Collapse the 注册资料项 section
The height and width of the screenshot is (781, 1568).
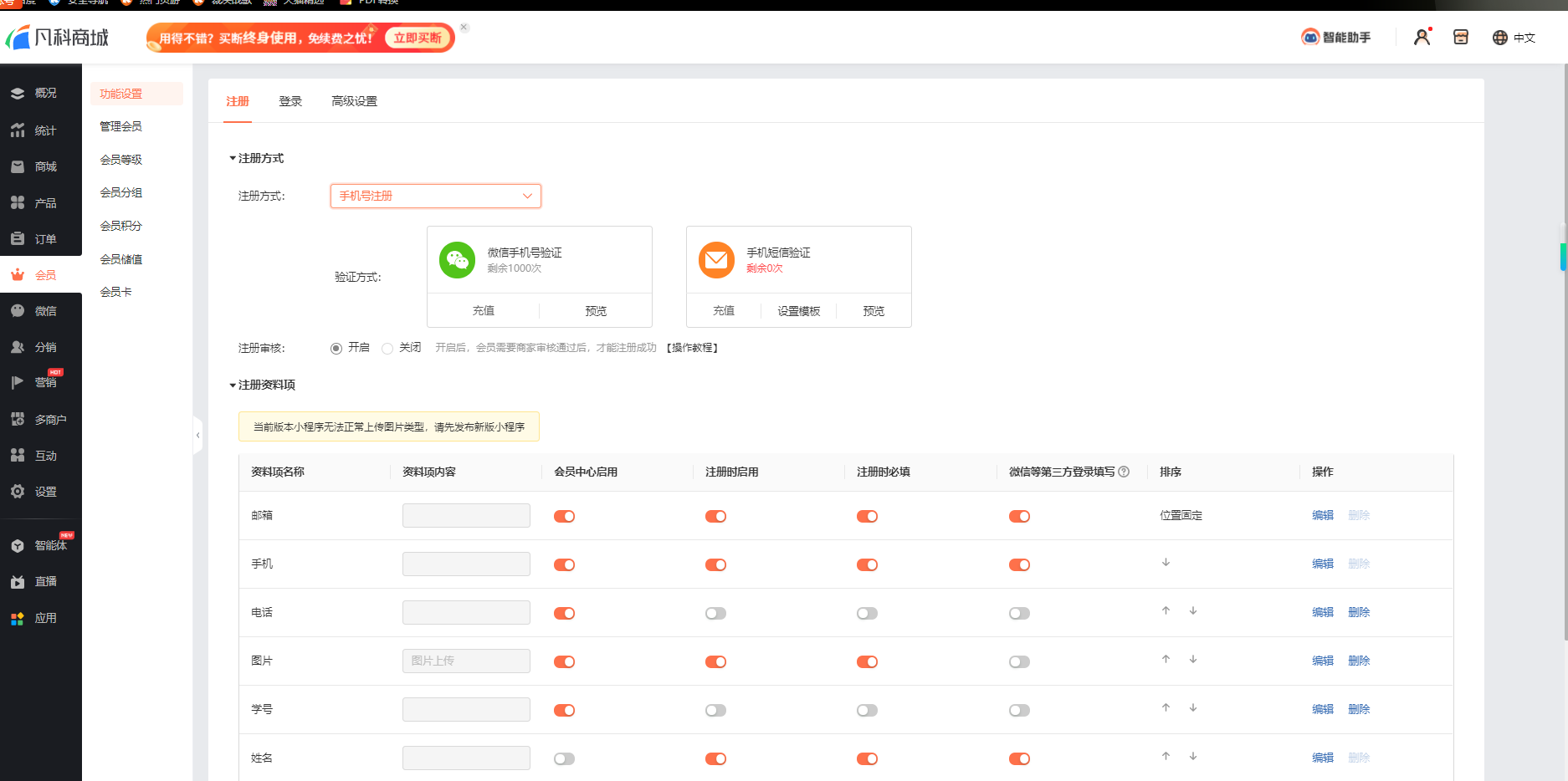(233, 385)
